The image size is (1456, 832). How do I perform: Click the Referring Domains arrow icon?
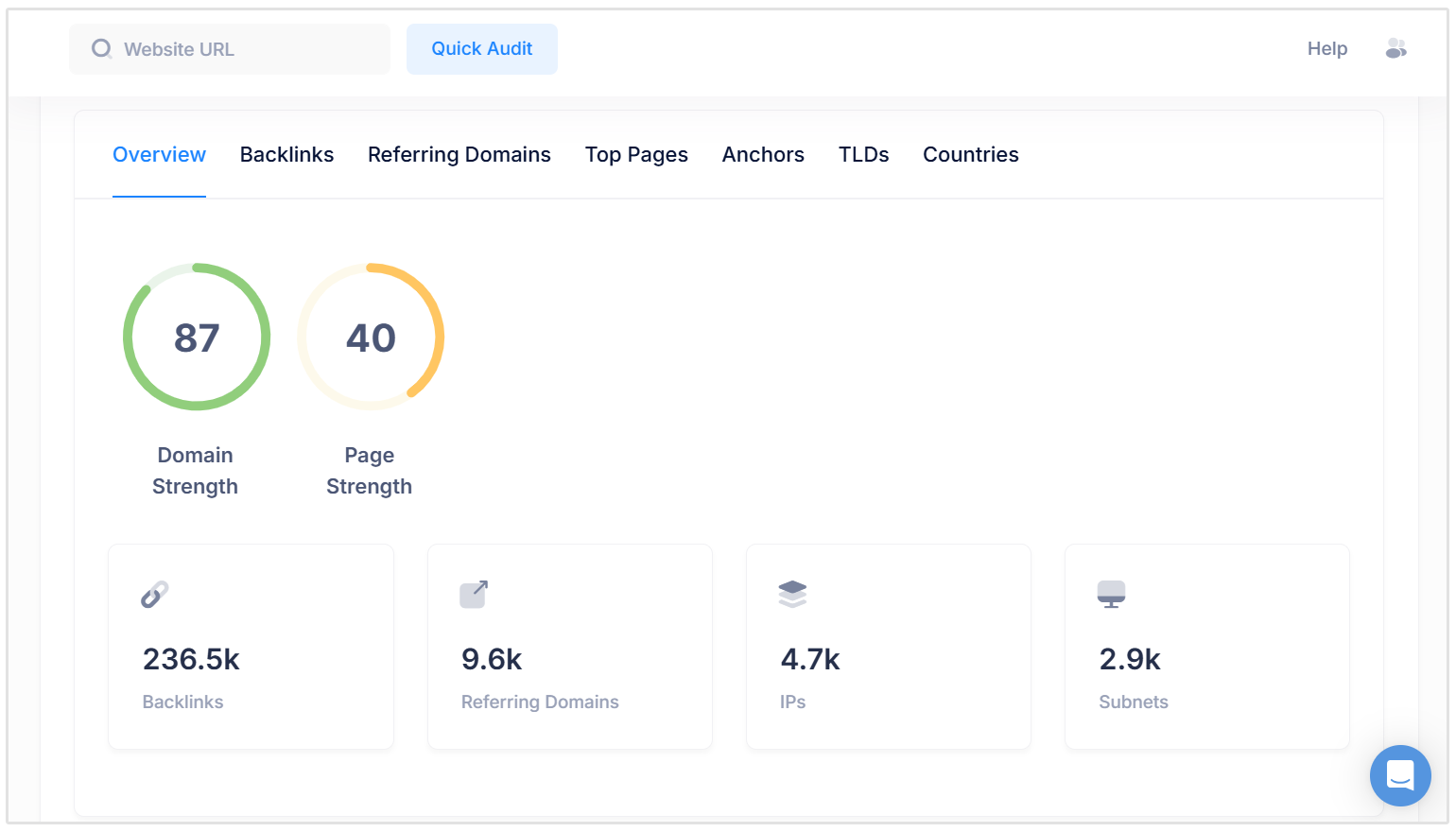(x=474, y=595)
